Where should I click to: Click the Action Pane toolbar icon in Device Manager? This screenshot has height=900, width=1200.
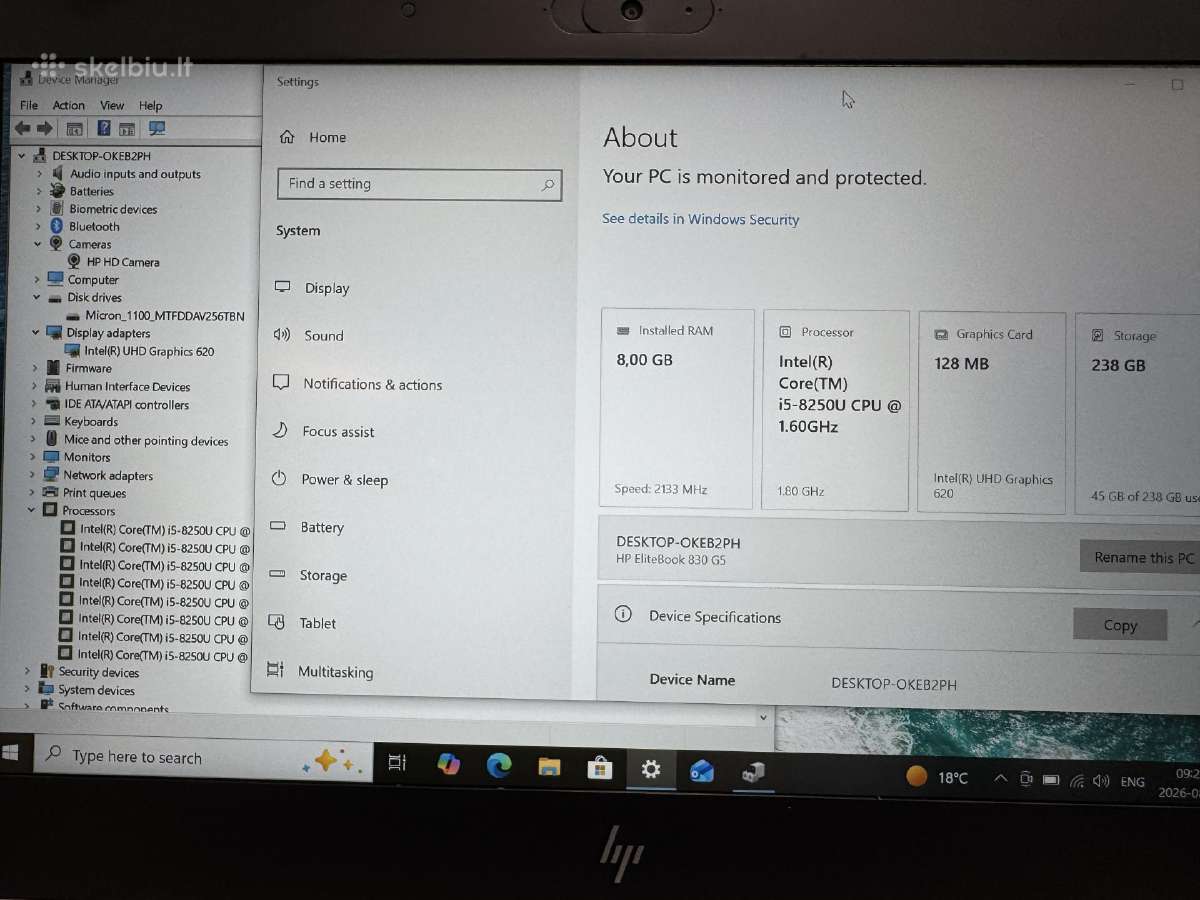click(127, 128)
